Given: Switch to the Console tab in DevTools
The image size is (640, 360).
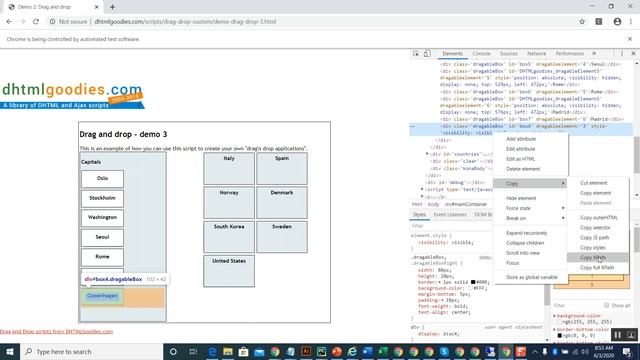Looking at the screenshot, I should pyautogui.click(x=482, y=53).
